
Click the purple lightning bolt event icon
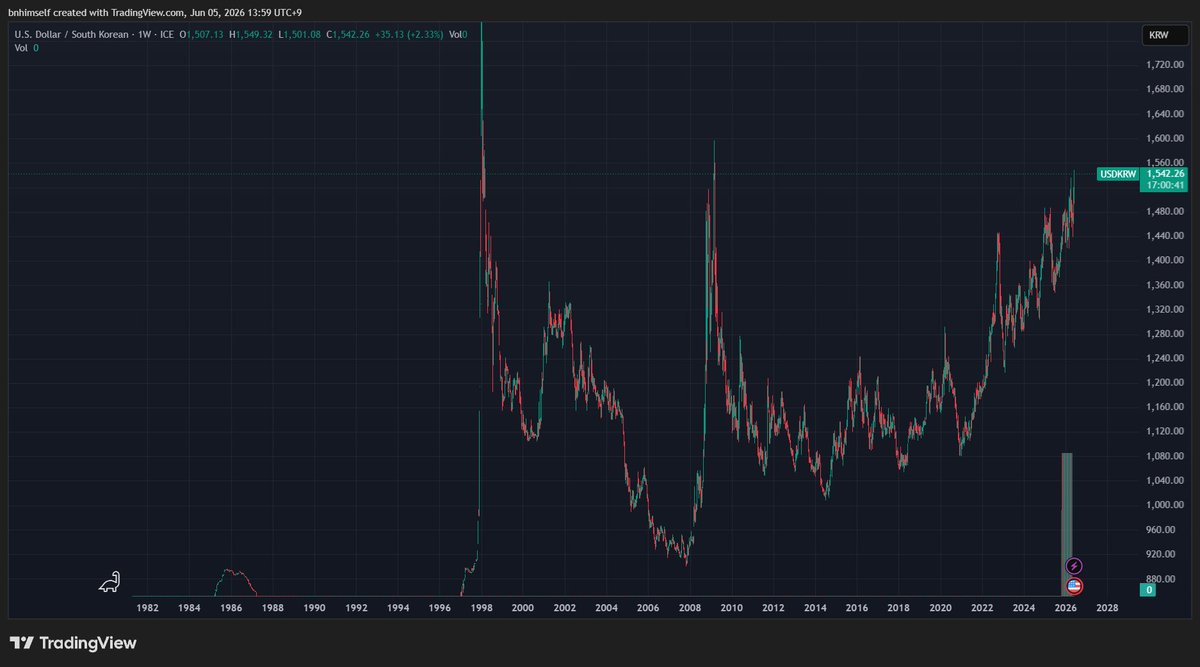(1074, 567)
